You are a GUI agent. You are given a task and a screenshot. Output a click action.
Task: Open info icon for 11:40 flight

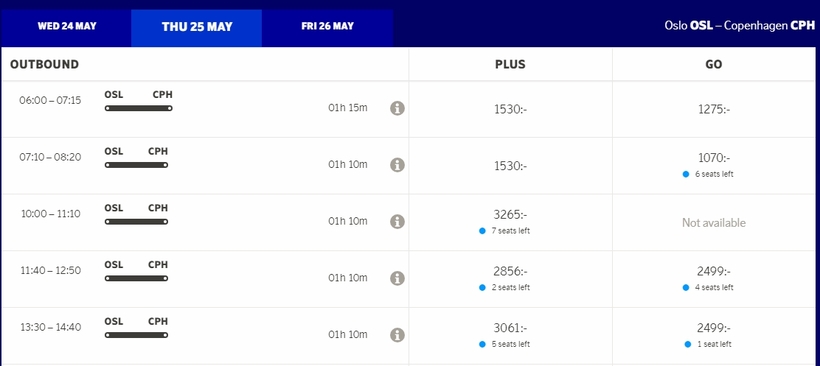397,278
